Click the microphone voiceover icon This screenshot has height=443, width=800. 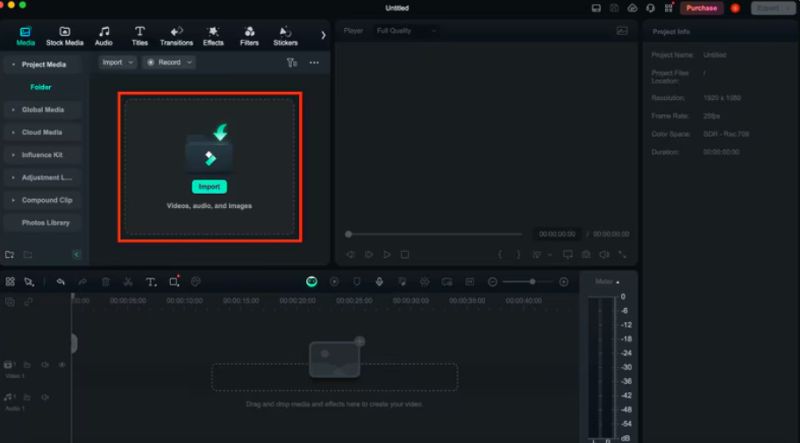pos(379,282)
